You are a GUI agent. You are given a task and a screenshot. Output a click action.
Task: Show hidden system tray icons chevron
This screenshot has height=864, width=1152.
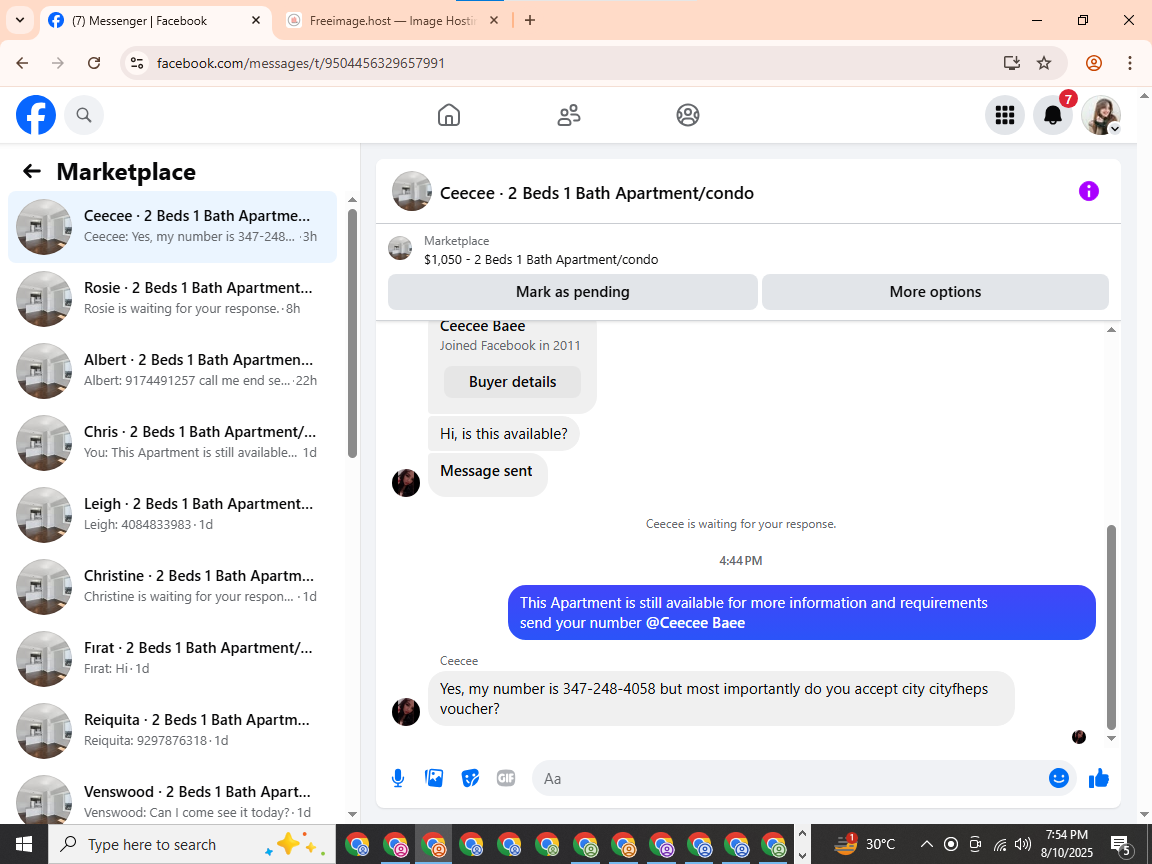point(926,844)
